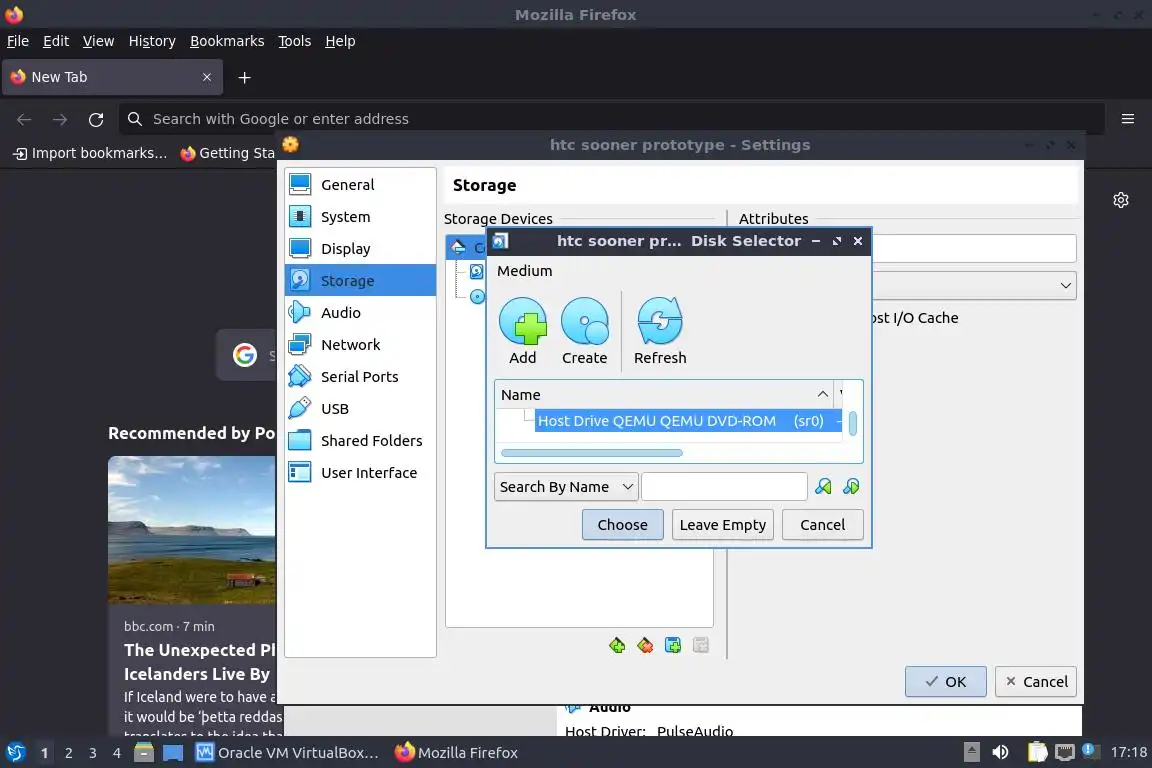Open the Network settings category
The width and height of the screenshot is (1152, 768).
360,344
